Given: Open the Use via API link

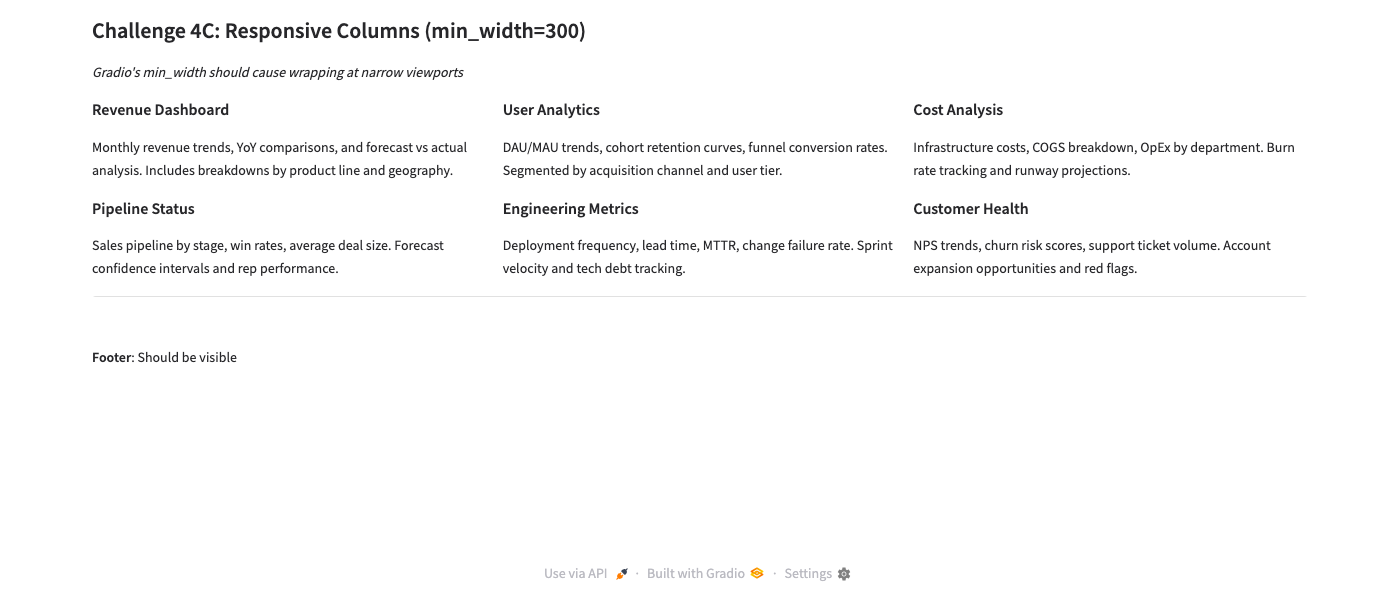Looking at the screenshot, I should pyautogui.click(x=576, y=574).
